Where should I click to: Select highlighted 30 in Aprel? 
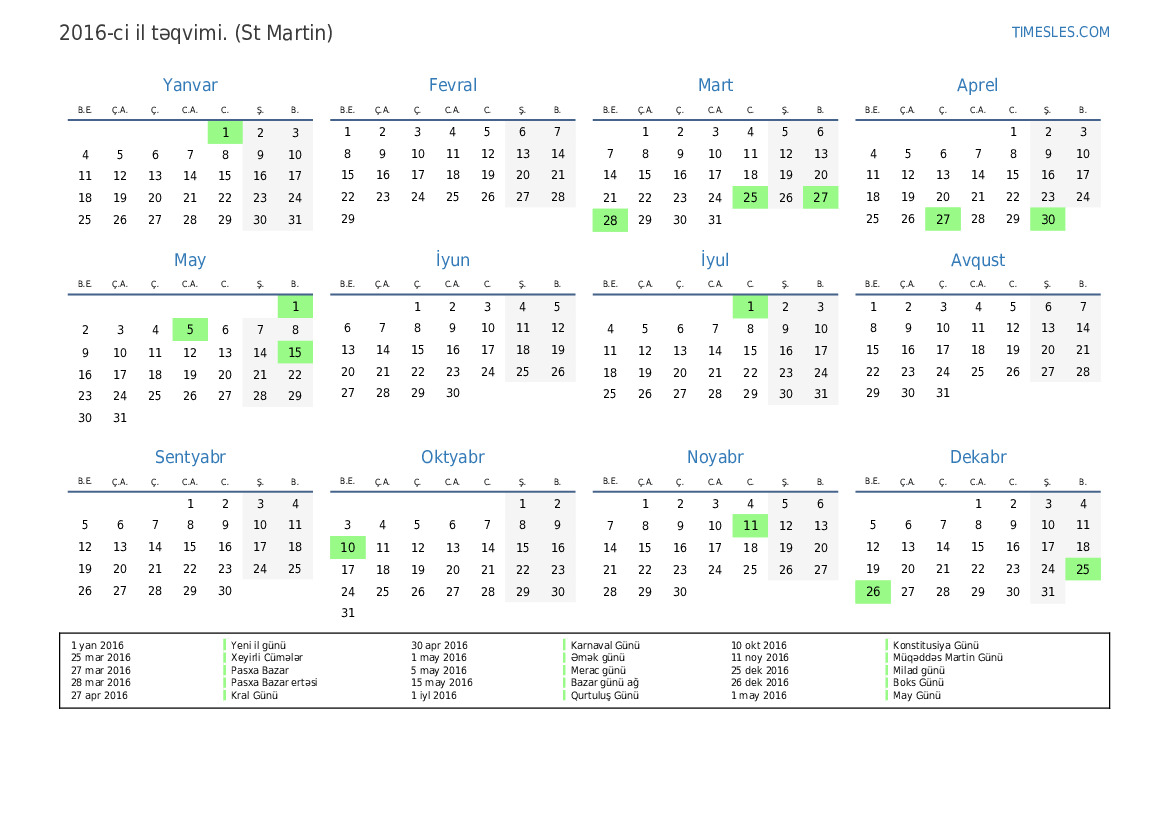click(x=1047, y=220)
